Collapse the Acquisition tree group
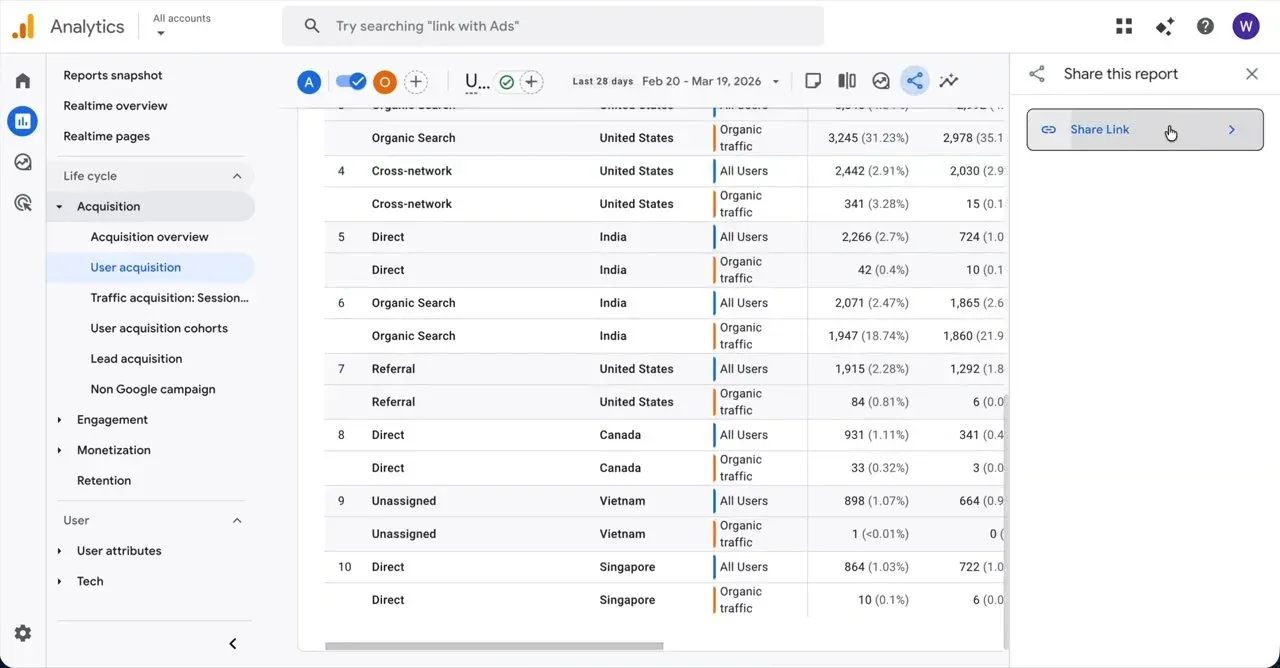The height and width of the screenshot is (668, 1280). (x=60, y=207)
